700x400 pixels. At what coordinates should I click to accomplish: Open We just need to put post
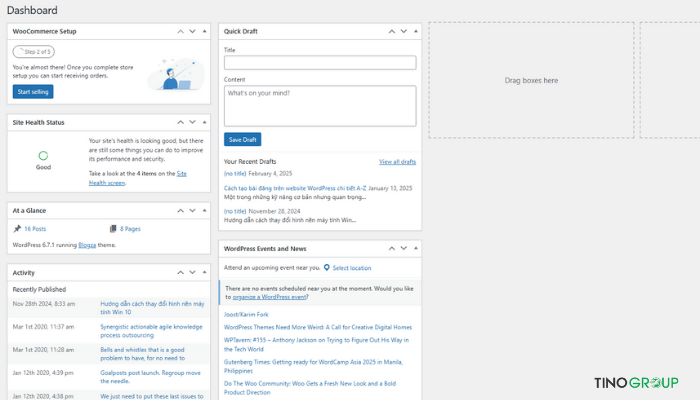point(152,396)
